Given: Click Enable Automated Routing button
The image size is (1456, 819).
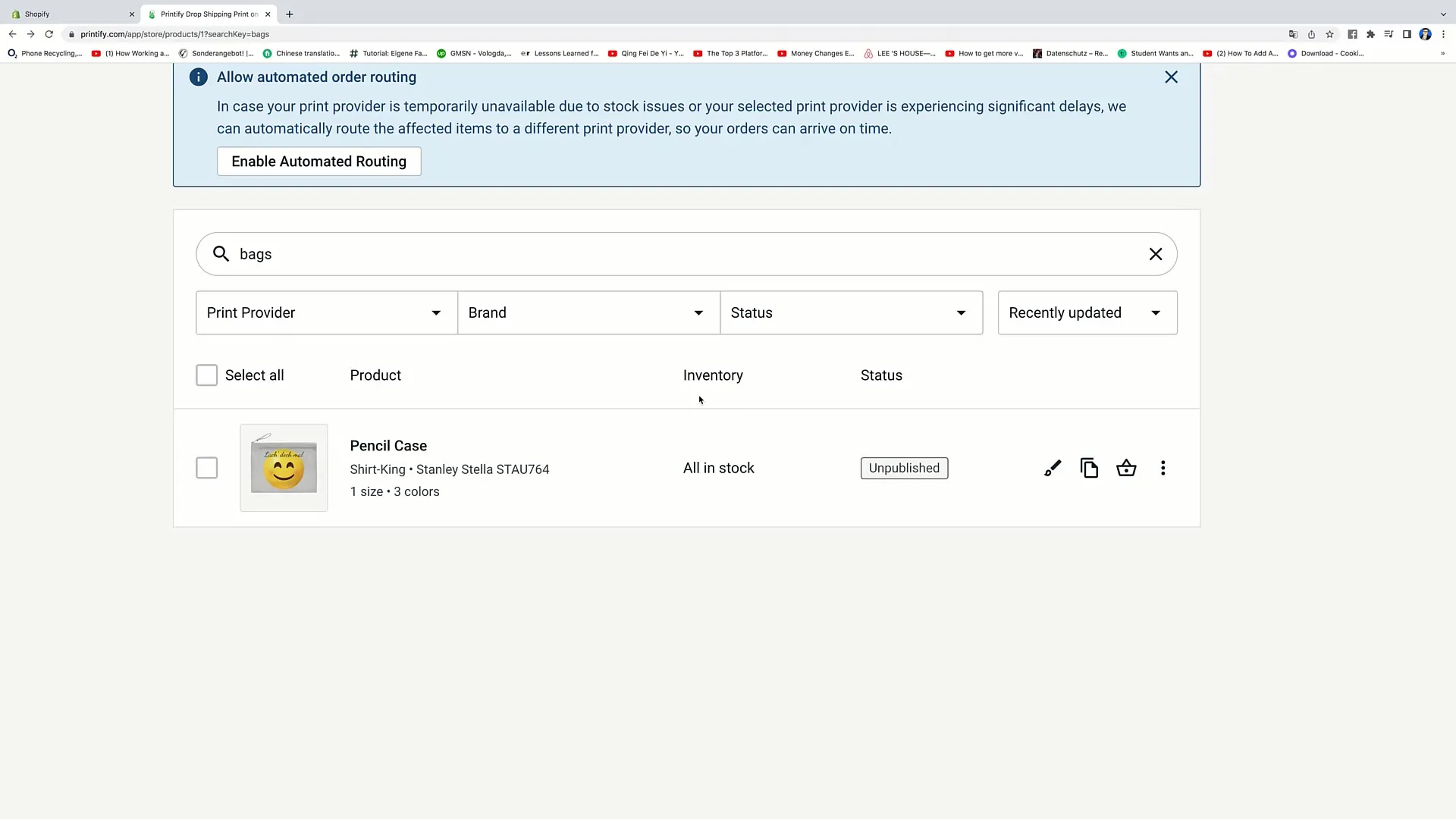Looking at the screenshot, I should click(x=319, y=161).
